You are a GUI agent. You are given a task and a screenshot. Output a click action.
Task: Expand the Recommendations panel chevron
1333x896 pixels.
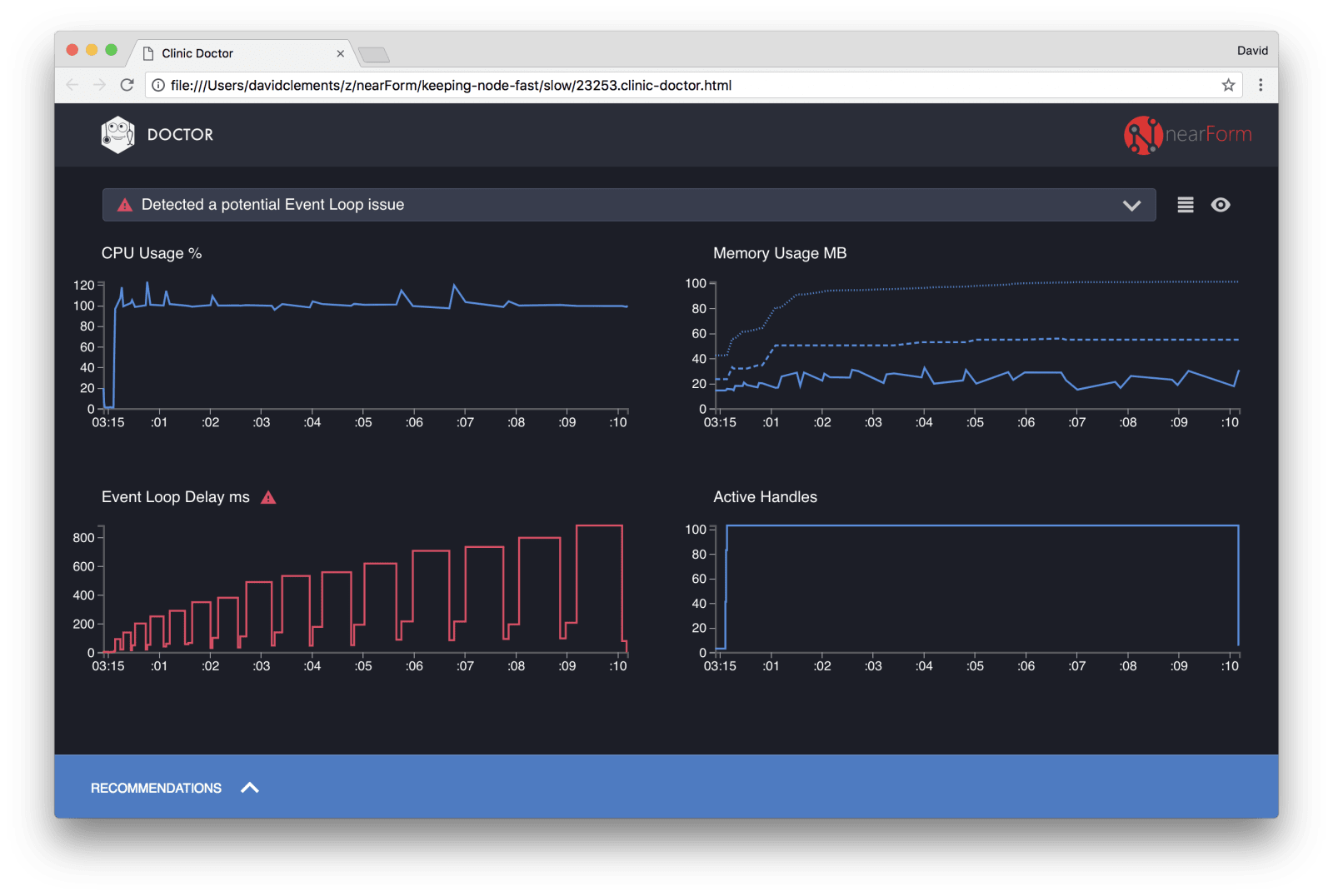point(250,788)
